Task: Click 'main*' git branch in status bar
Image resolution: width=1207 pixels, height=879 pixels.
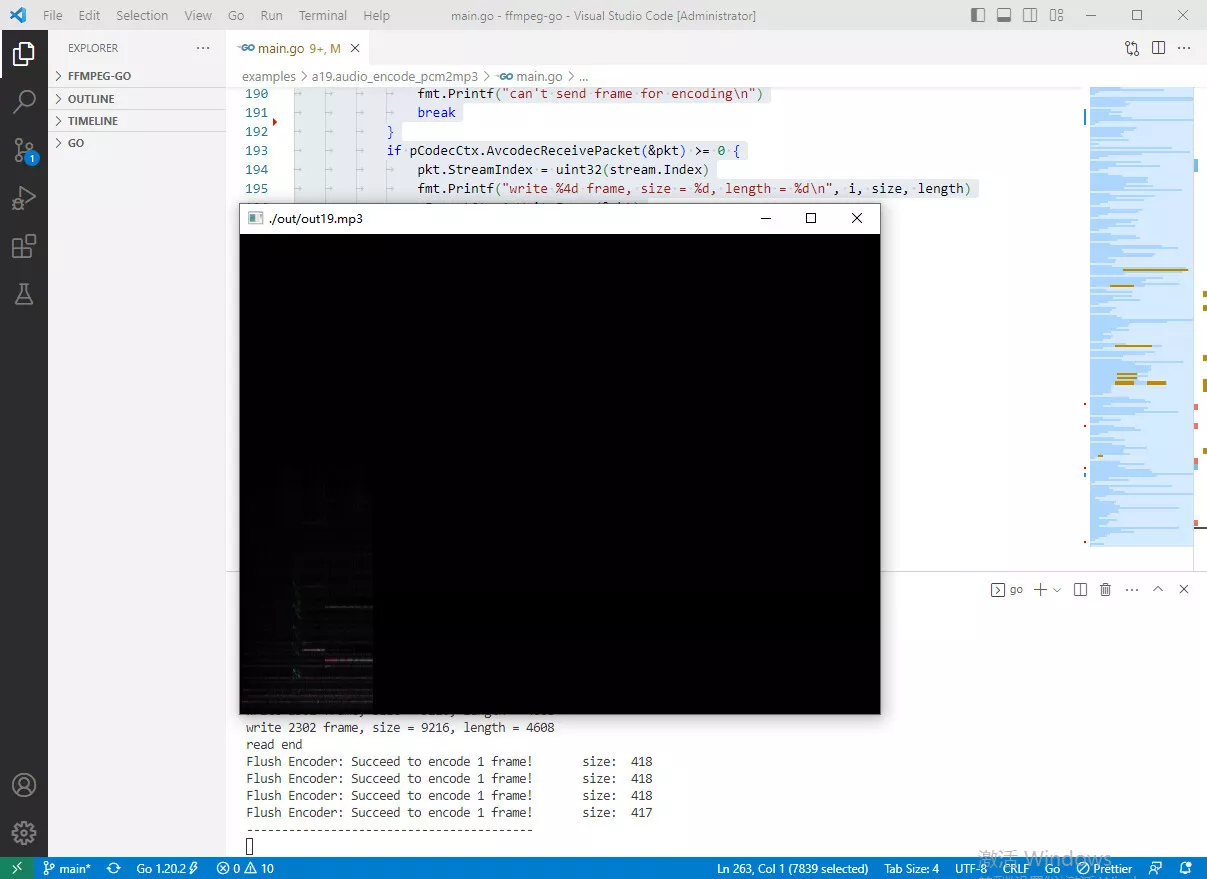Action: pyautogui.click(x=66, y=868)
